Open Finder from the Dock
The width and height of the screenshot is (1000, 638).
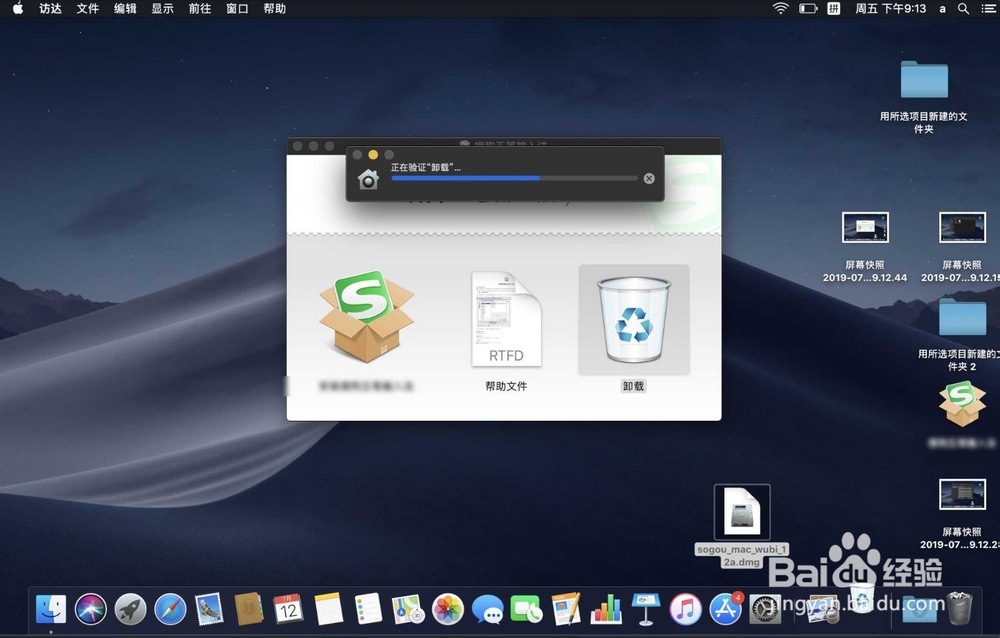tap(51, 609)
